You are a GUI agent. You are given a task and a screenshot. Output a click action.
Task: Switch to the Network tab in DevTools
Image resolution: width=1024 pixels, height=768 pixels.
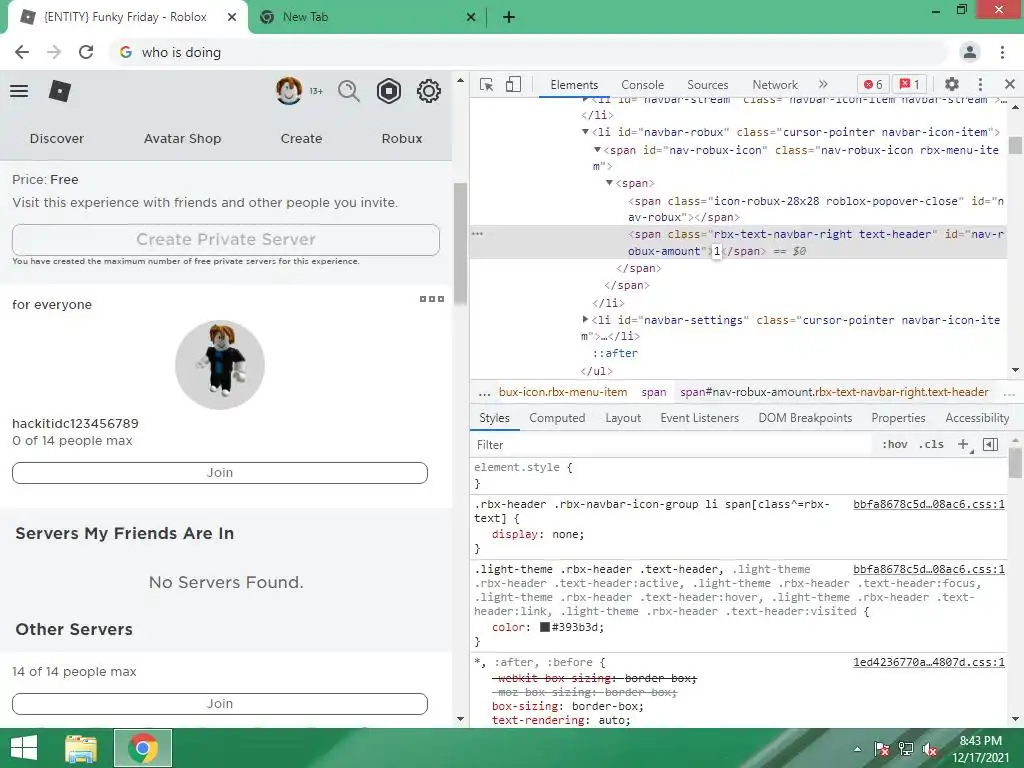775,85
